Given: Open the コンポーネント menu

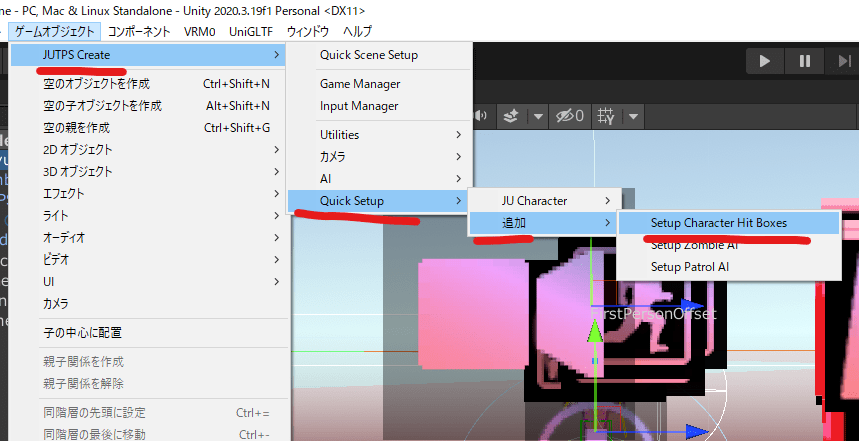Looking at the screenshot, I should (x=139, y=31).
